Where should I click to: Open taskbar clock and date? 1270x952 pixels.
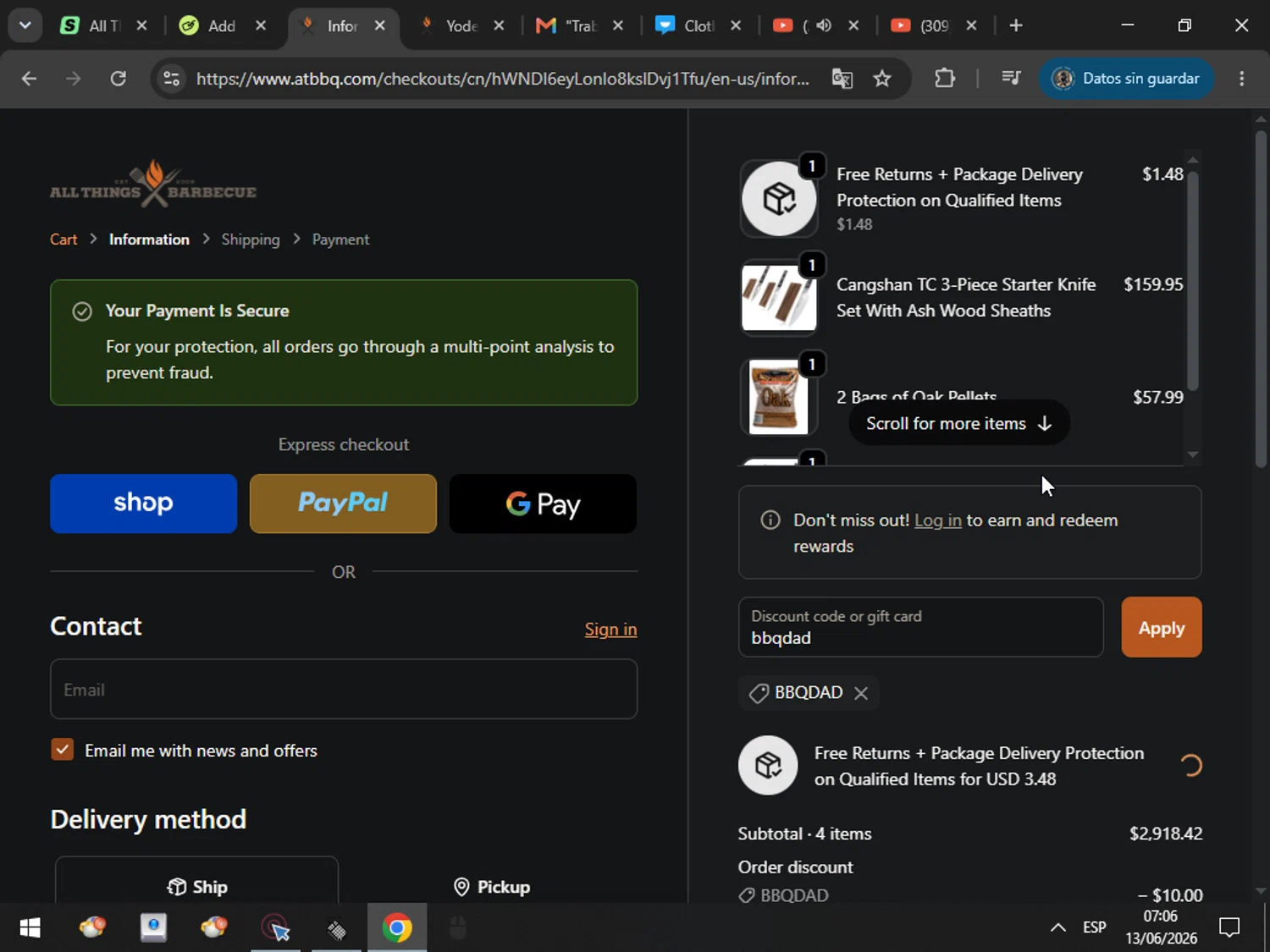(1161, 927)
